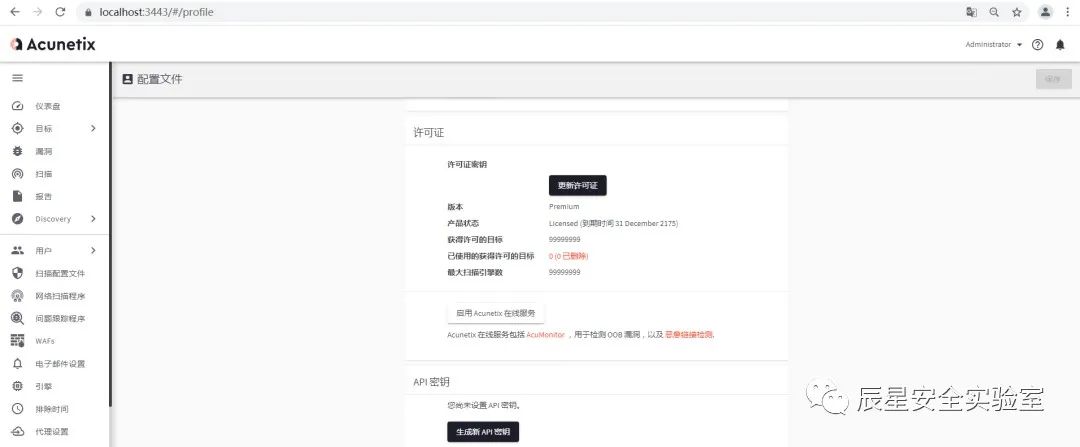Open the Administrator account dropdown
Viewport: 1080px width, 447px height.
tap(994, 45)
